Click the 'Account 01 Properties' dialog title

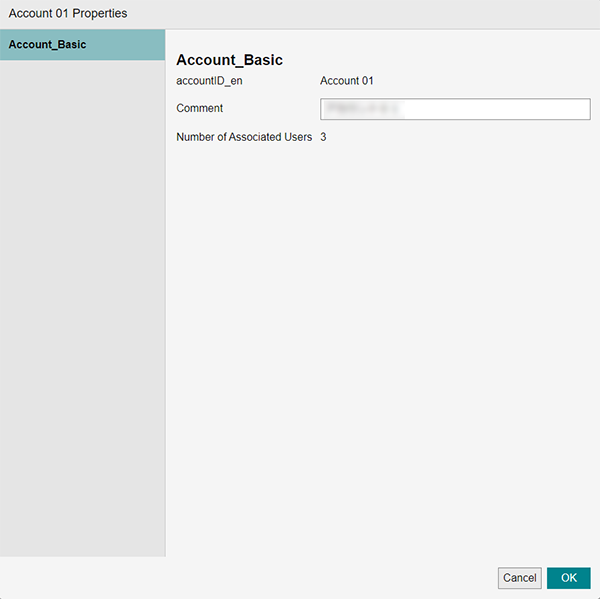[x=68, y=13]
